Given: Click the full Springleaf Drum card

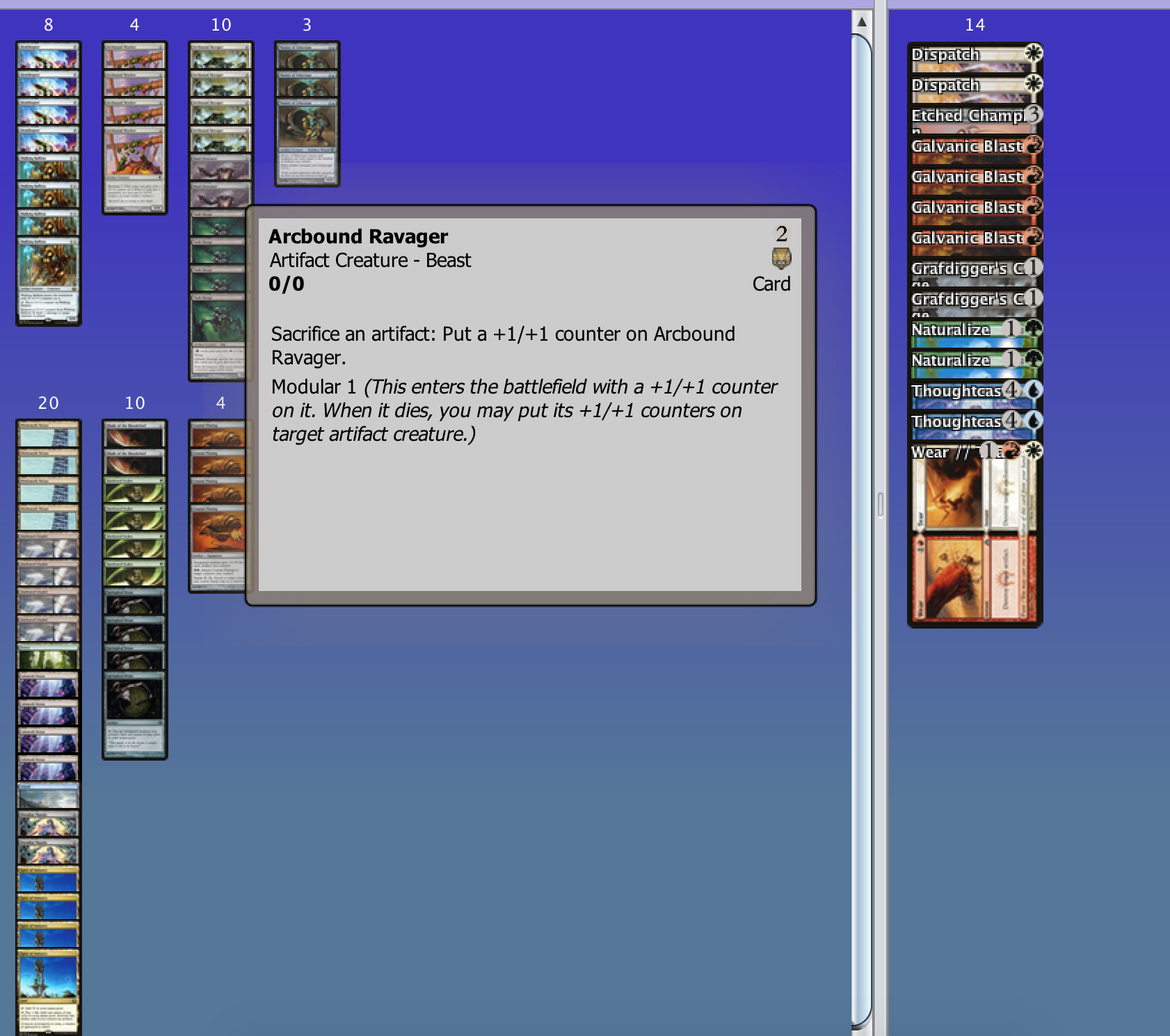Looking at the screenshot, I should coord(135,715).
